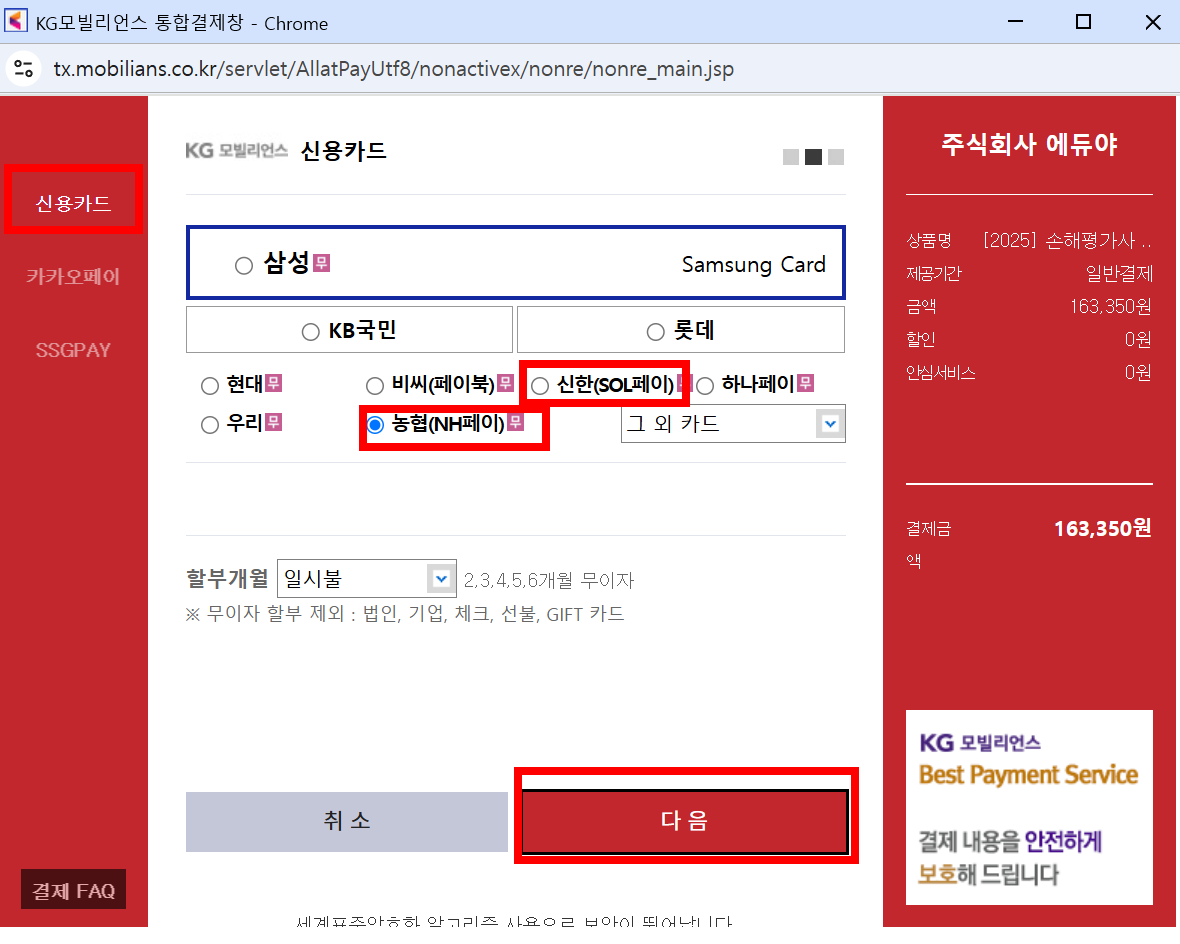Click the 결제금액 163,350원 total
This screenshot has height=944, width=1180.
1102,528
